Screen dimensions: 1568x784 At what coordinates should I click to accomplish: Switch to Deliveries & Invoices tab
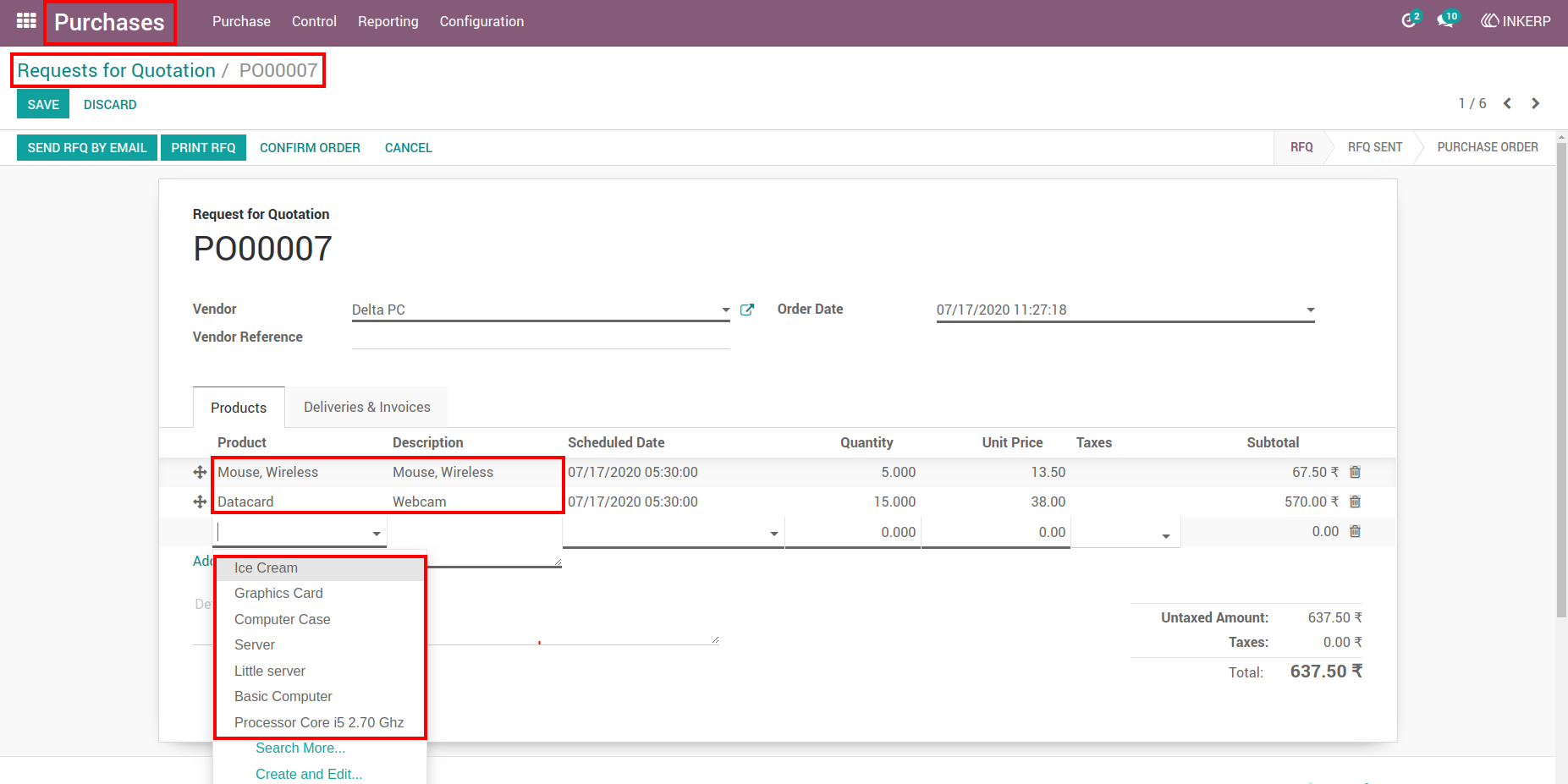point(367,407)
